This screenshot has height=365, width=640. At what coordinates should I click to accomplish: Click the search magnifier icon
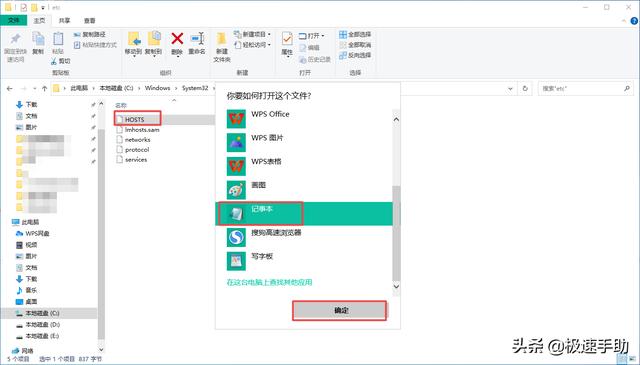click(627, 88)
